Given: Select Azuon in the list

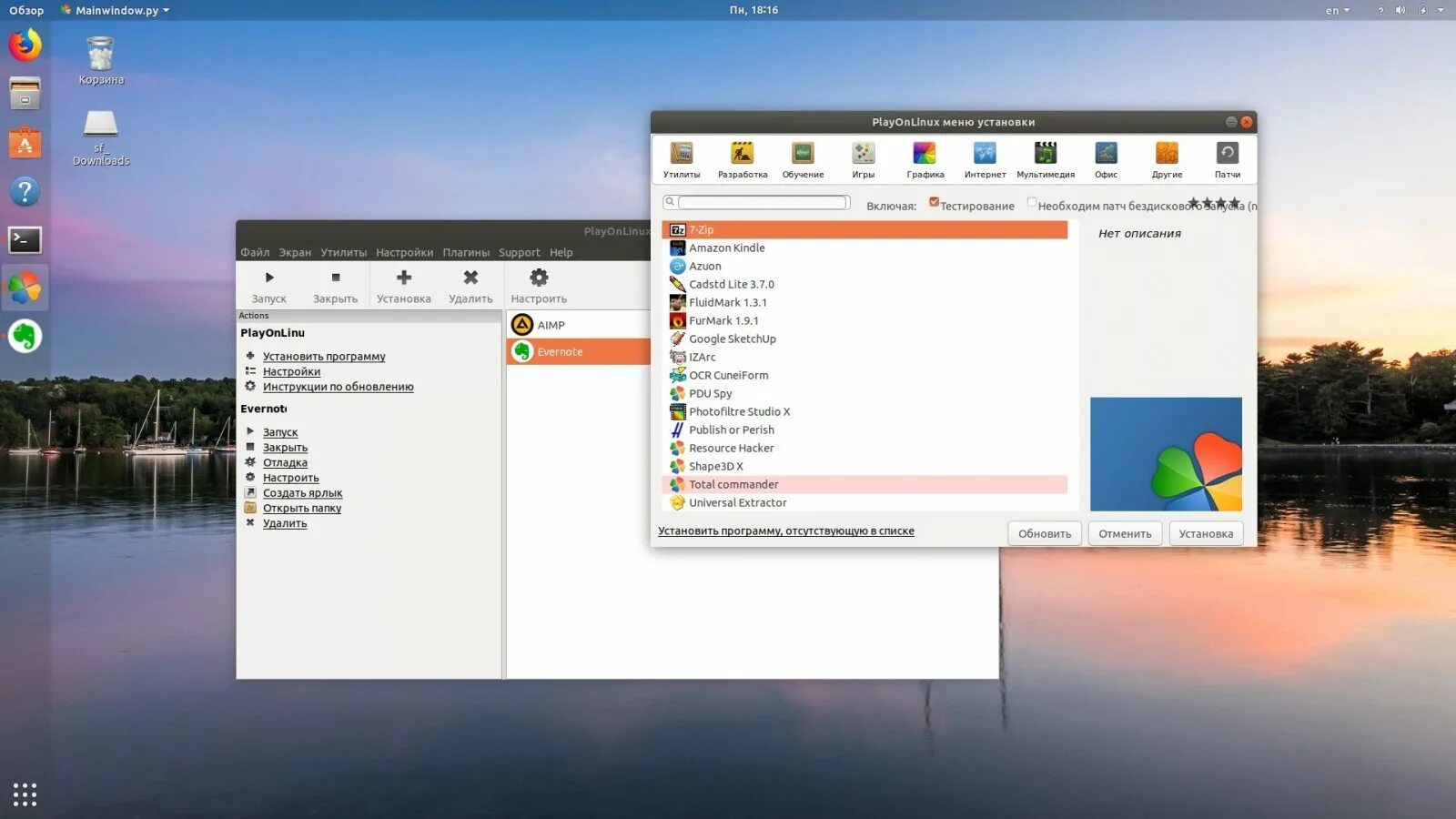Looking at the screenshot, I should [x=864, y=266].
